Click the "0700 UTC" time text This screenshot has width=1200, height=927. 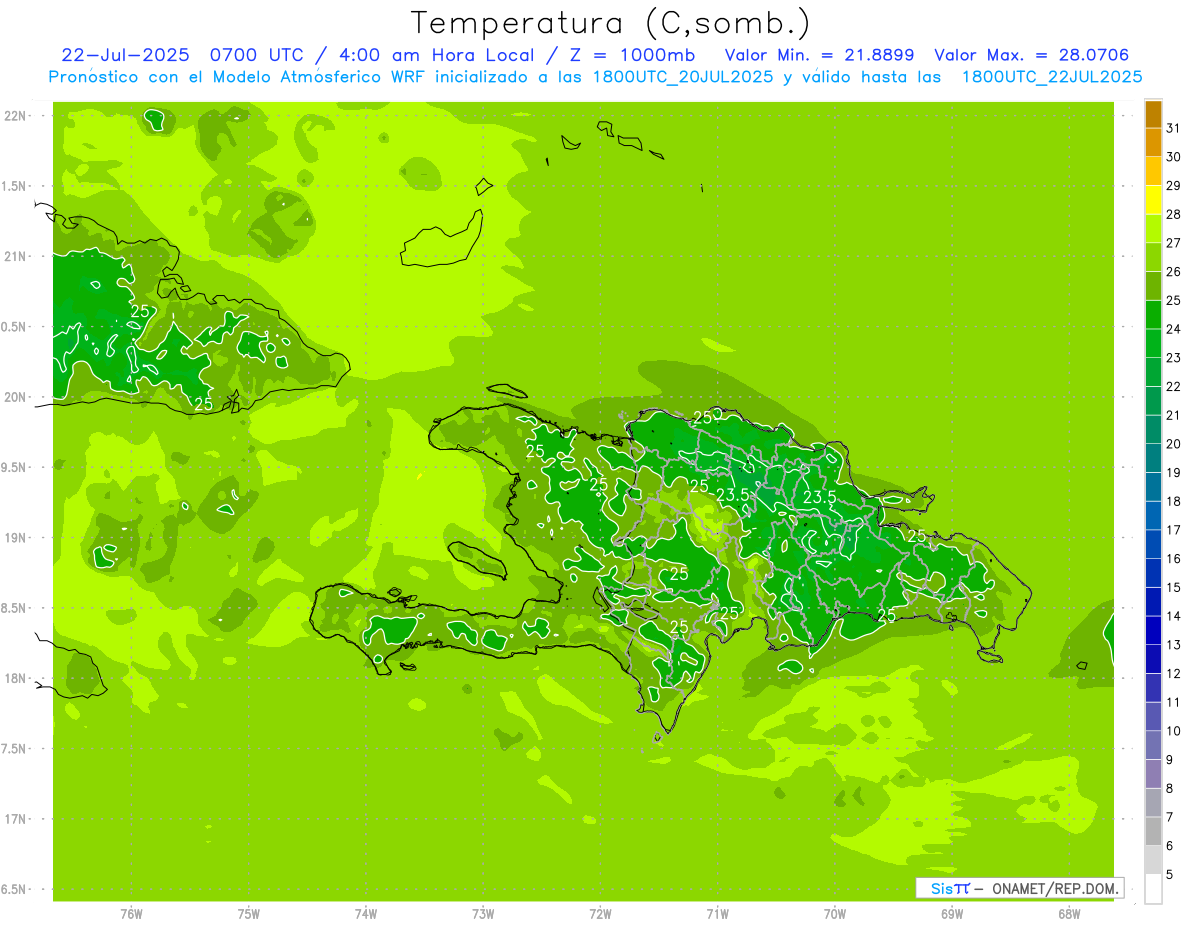(258, 55)
